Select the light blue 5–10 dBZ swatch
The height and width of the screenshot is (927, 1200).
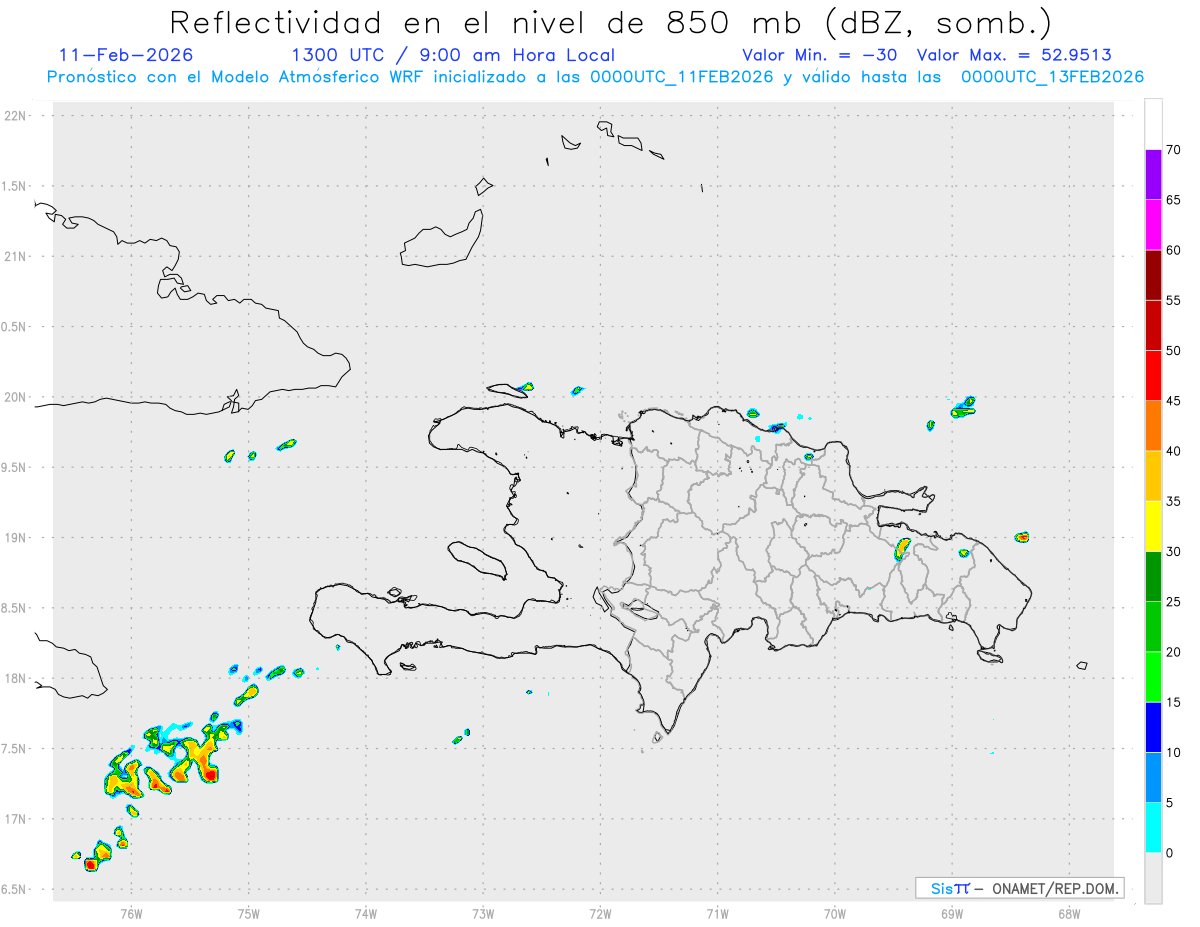[x=1153, y=778]
